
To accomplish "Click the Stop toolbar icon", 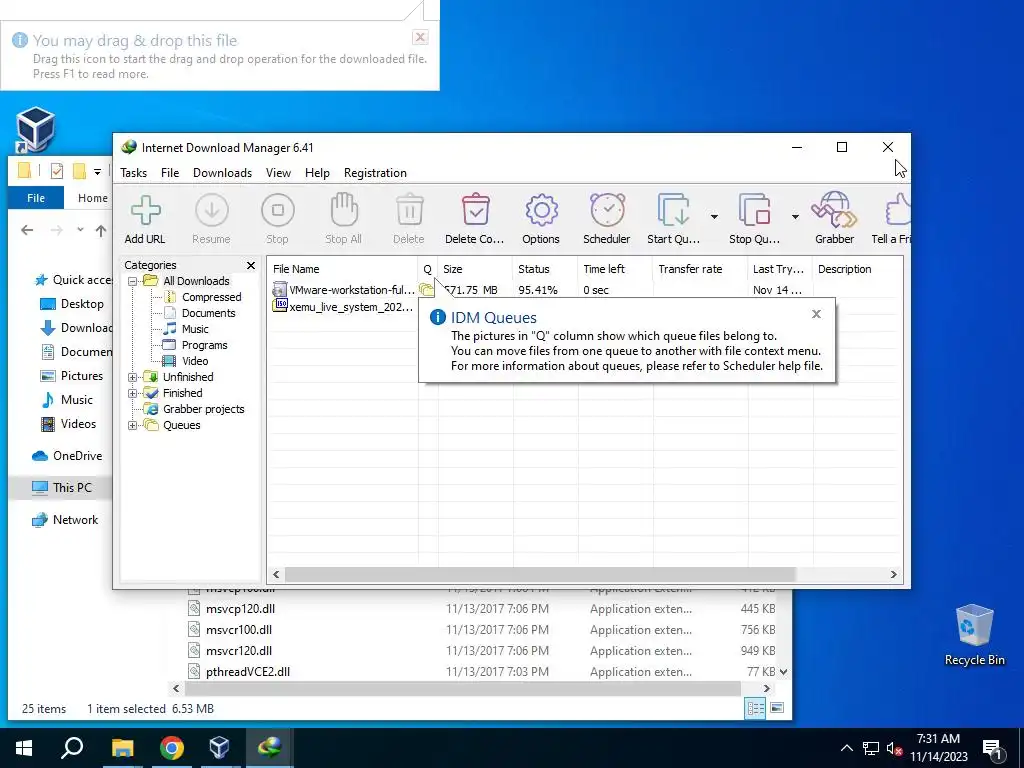I will coord(278,219).
